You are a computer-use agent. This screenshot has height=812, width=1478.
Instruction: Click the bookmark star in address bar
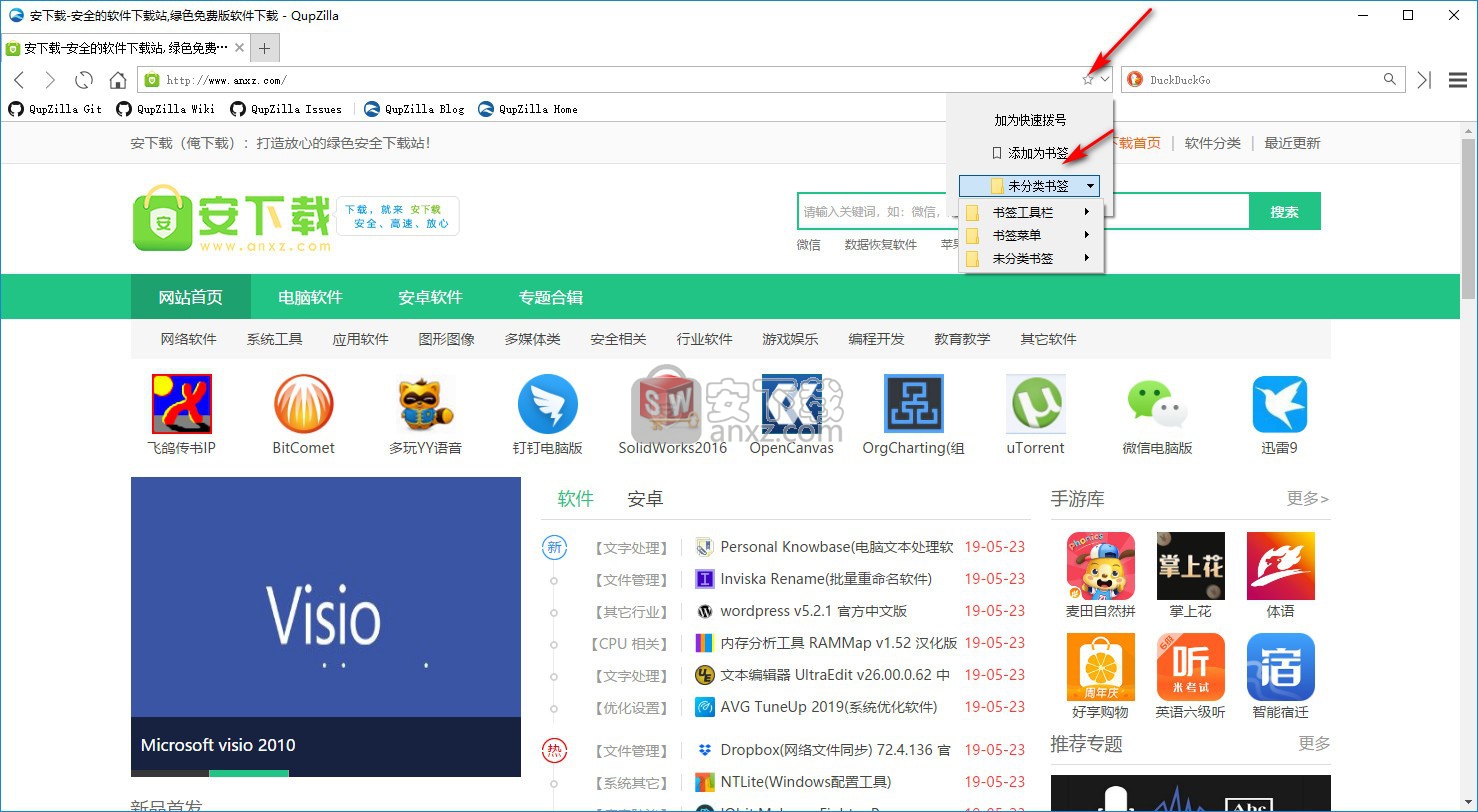[1088, 80]
